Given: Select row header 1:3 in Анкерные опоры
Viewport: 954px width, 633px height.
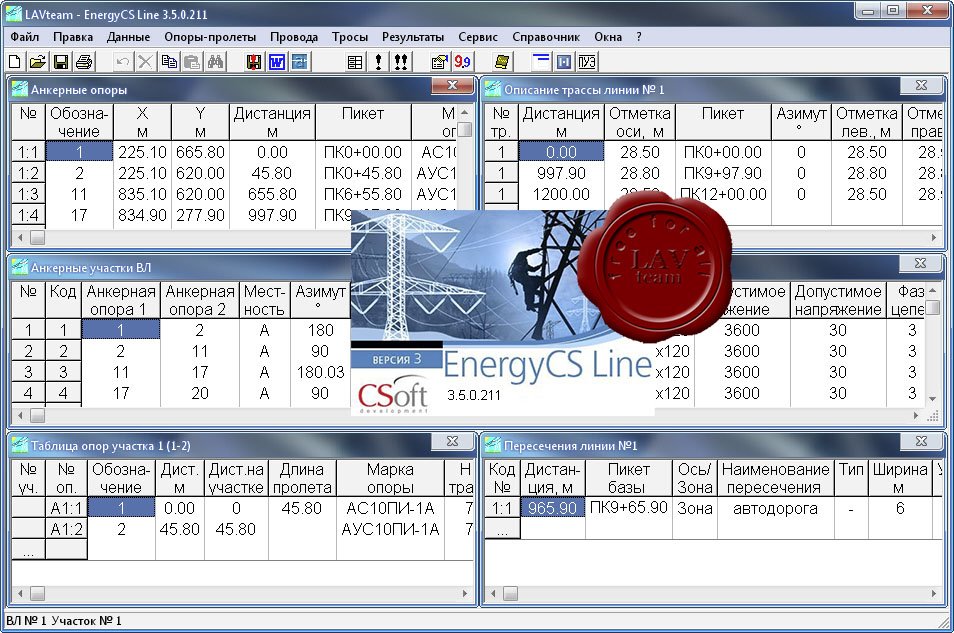Looking at the screenshot, I should pos(28,194).
